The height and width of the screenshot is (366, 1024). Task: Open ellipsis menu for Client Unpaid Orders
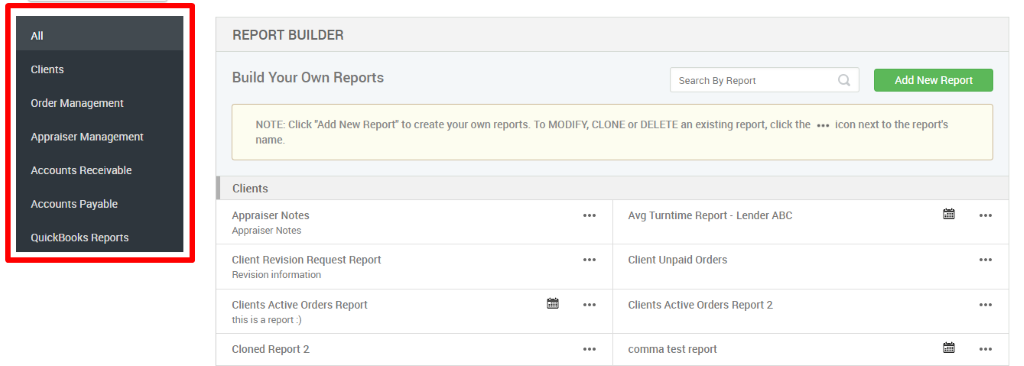click(985, 260)
